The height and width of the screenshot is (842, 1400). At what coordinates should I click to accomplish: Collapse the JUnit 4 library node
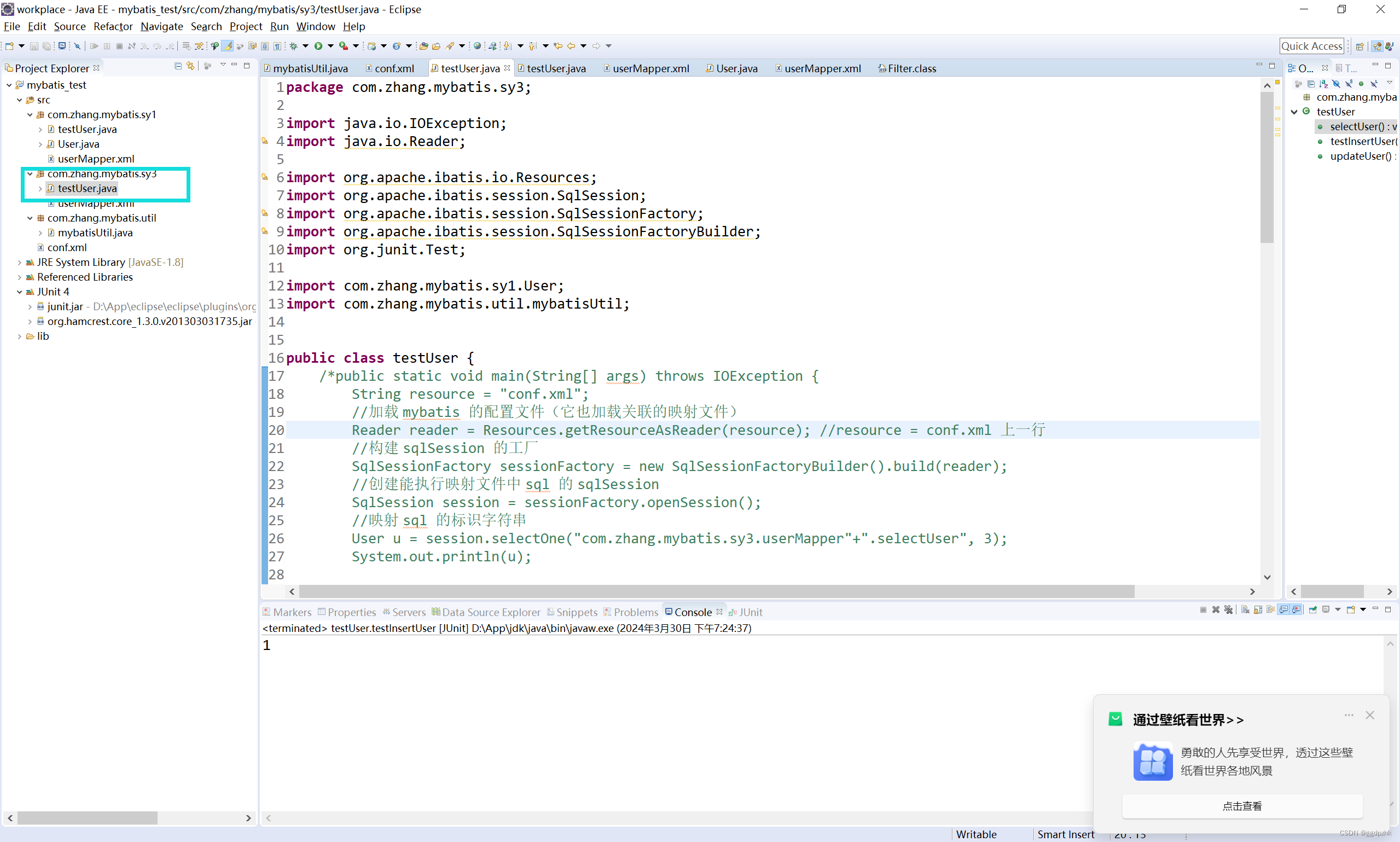click(x=19, y=292)
